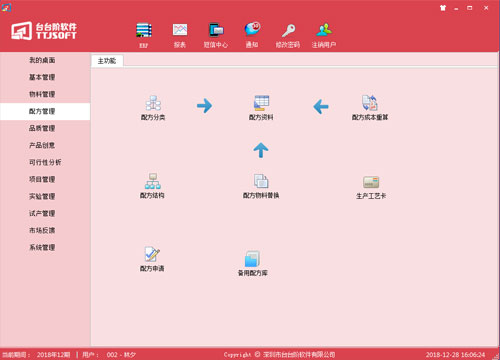Minimize the application window

(x=456, y=8)
